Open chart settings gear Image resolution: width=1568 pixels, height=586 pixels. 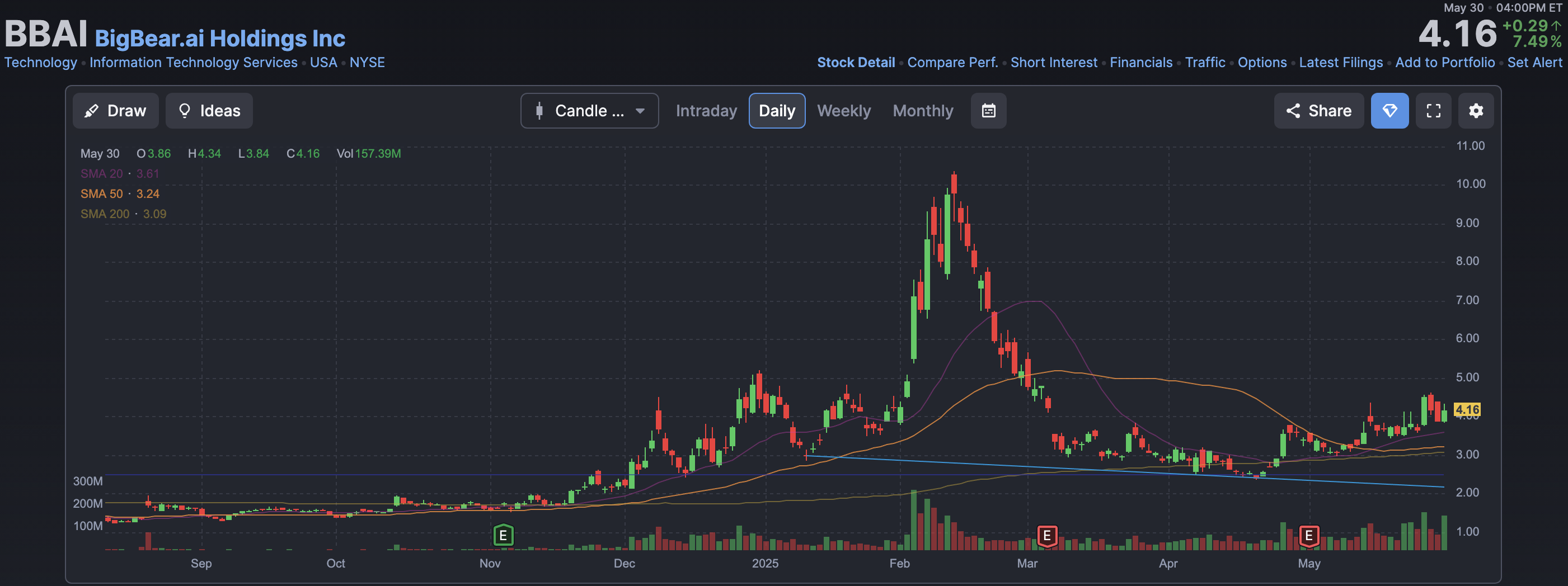1476,111
